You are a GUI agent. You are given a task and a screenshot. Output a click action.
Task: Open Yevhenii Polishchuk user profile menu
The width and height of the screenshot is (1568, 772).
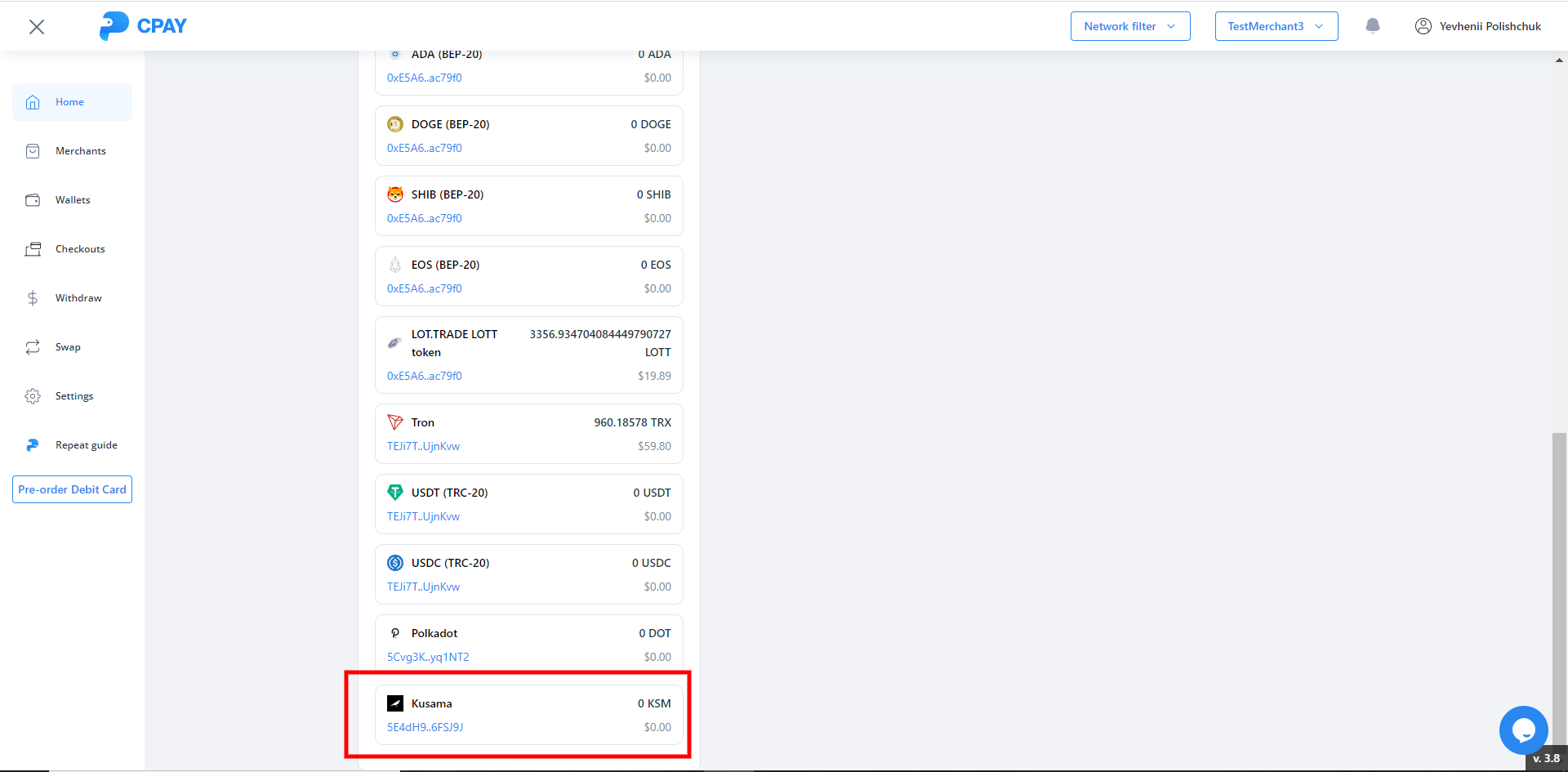1478,26
